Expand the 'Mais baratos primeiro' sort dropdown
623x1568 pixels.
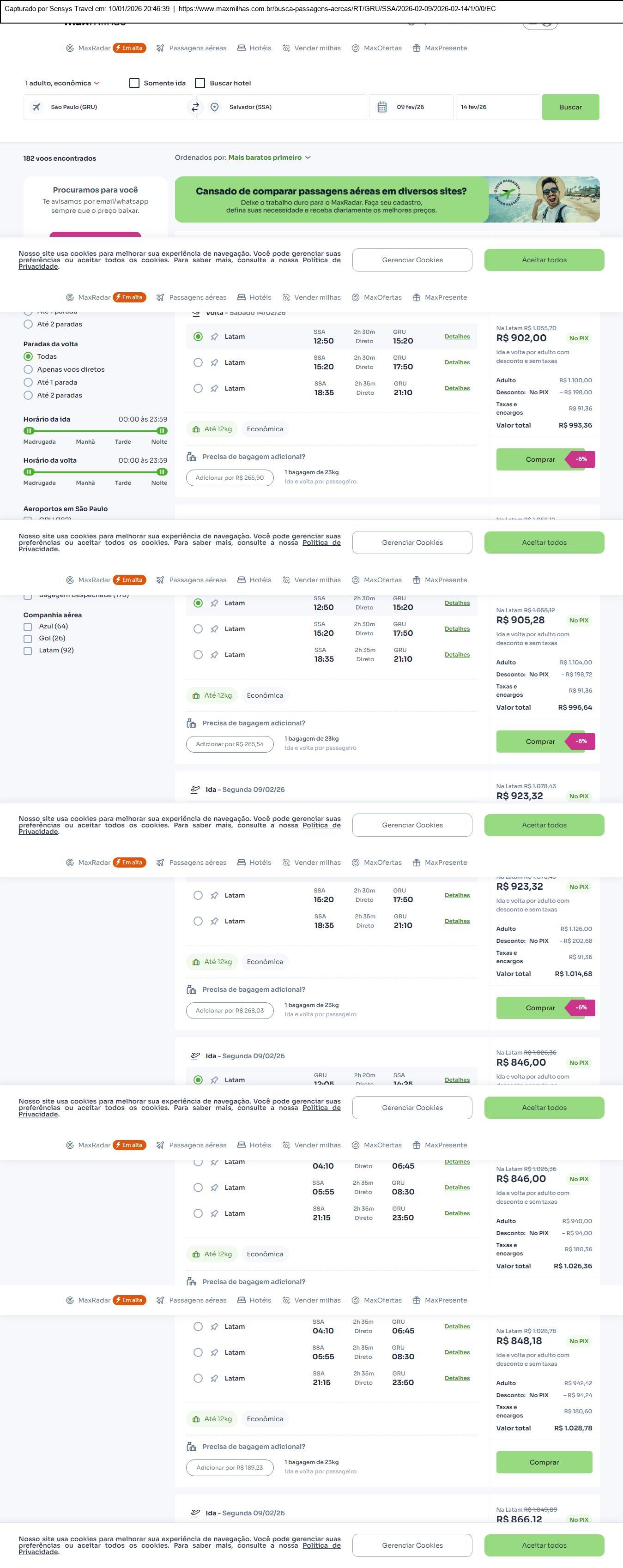point(269,157)
